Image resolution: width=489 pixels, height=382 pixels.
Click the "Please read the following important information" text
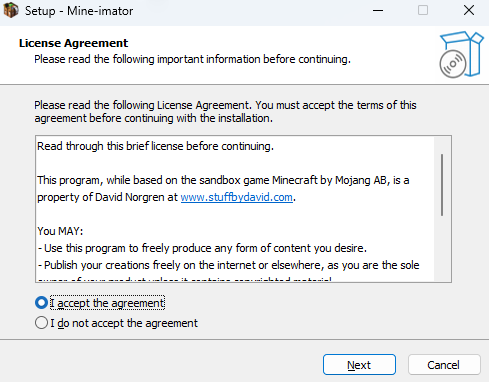[192, 59]
